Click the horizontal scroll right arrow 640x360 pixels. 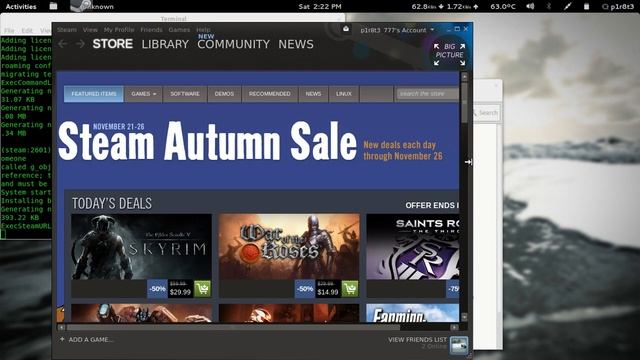point(454,327)
